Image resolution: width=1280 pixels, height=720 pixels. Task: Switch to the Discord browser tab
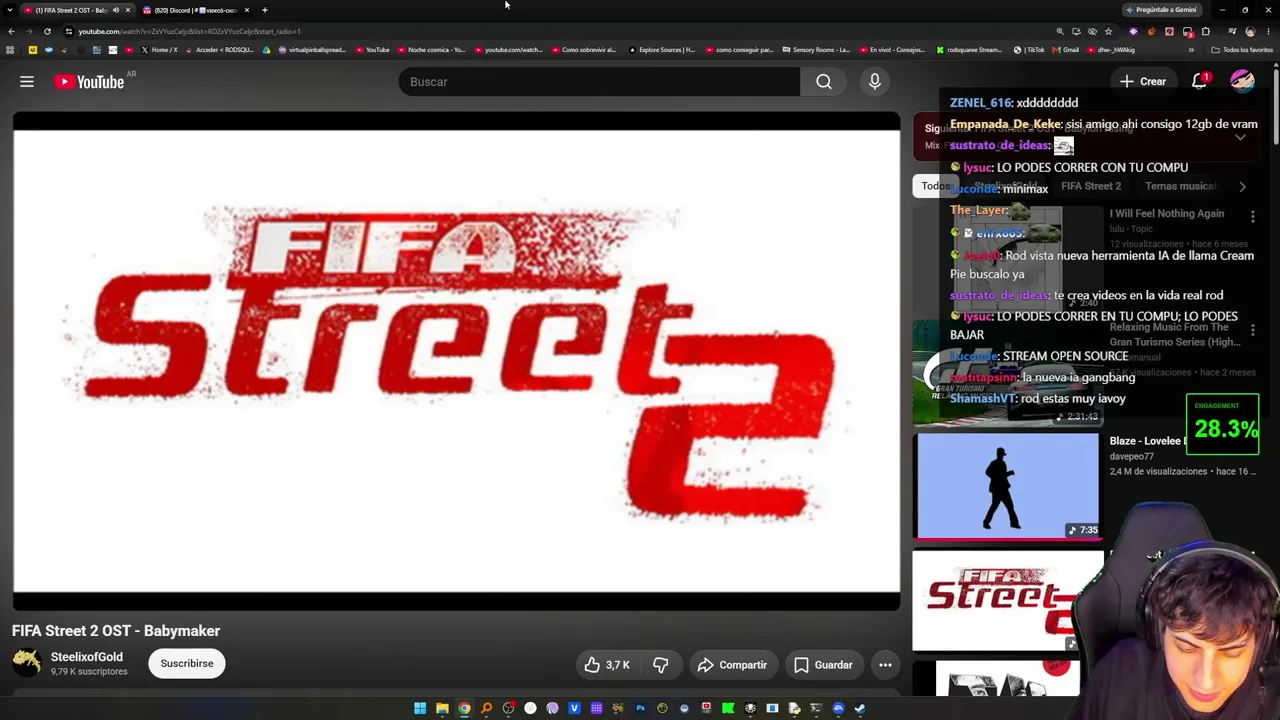click(195, 10)
